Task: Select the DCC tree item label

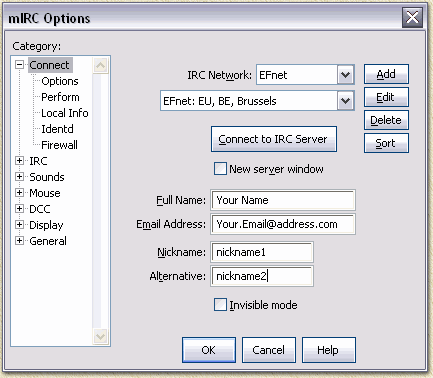Action: [40, 209]
